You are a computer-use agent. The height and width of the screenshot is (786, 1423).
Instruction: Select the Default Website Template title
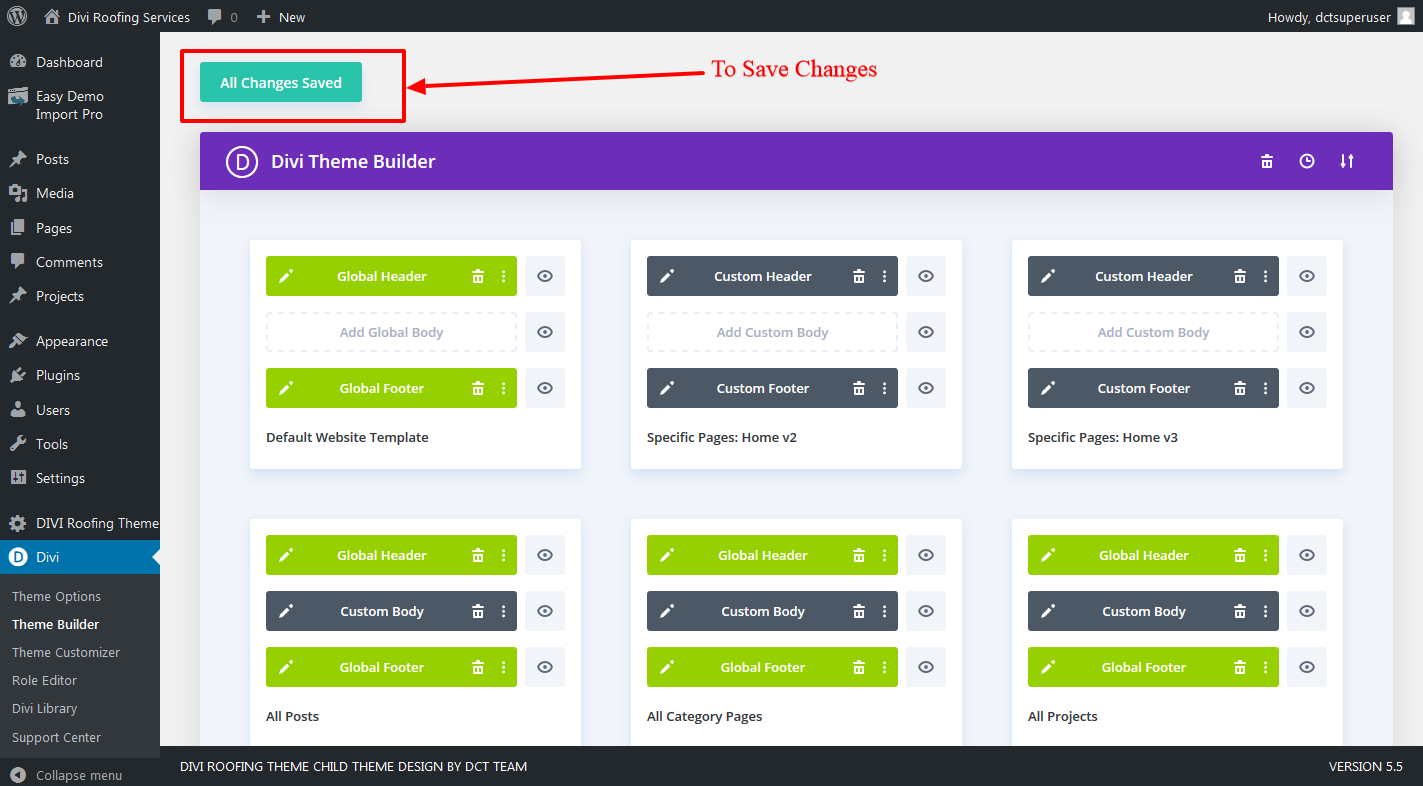pyautogui.click(x=347, y=437)
